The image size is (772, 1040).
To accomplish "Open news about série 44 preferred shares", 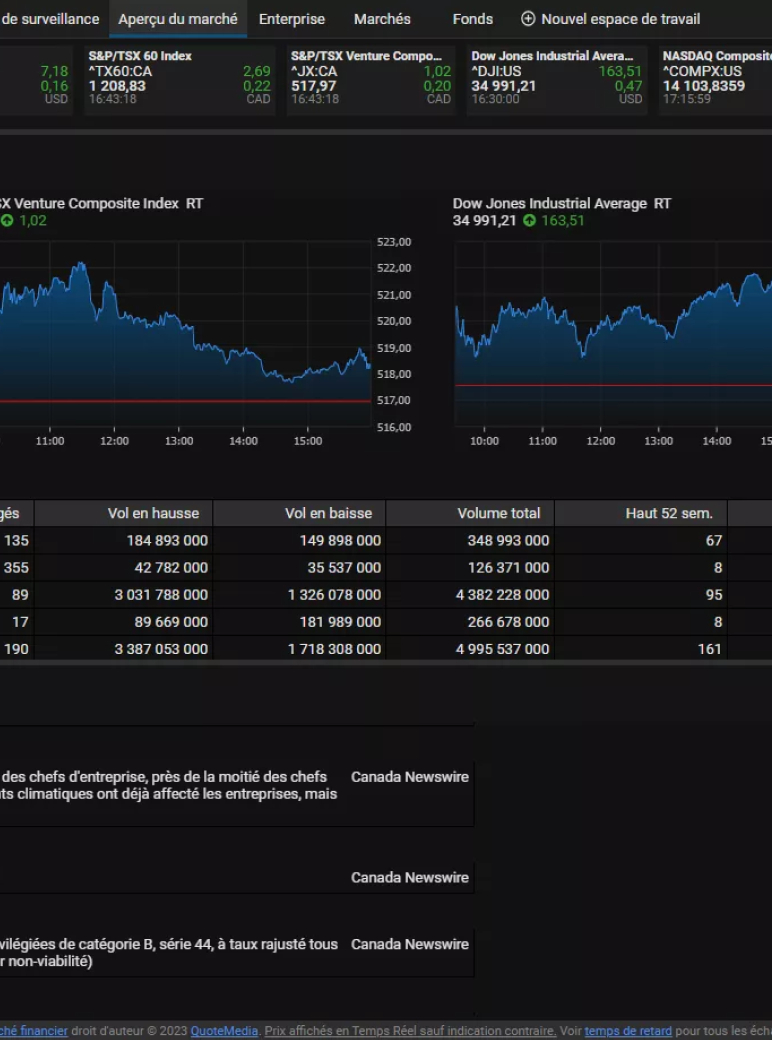I will coord(168,953).
